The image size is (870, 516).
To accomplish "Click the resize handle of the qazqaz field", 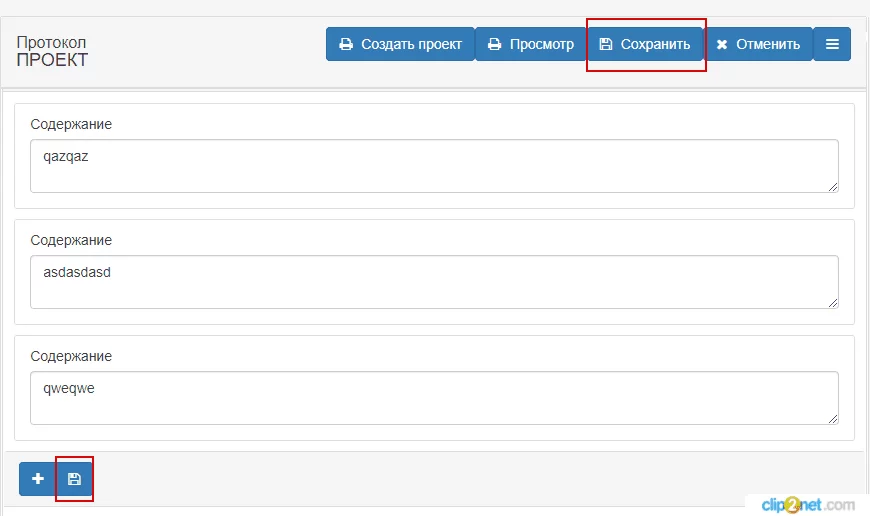I will pos(833,186).
